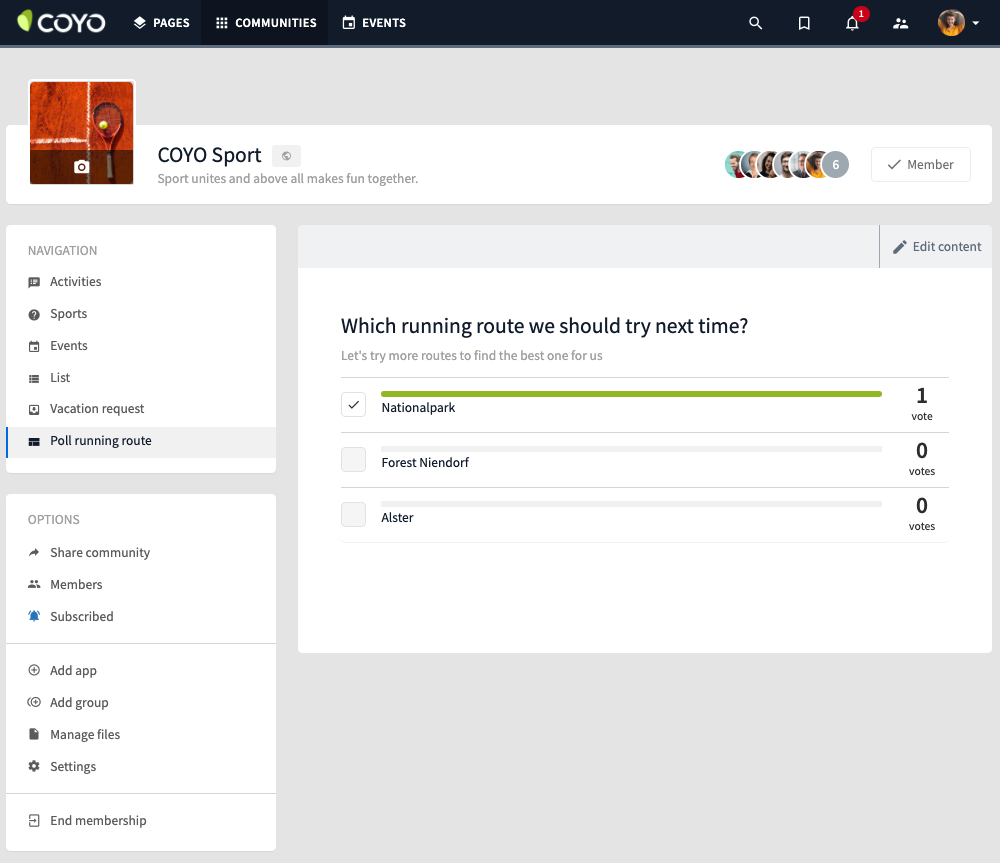1000x863 pixels.
Task: Click the Alster option label
Action: click(397, 517)
